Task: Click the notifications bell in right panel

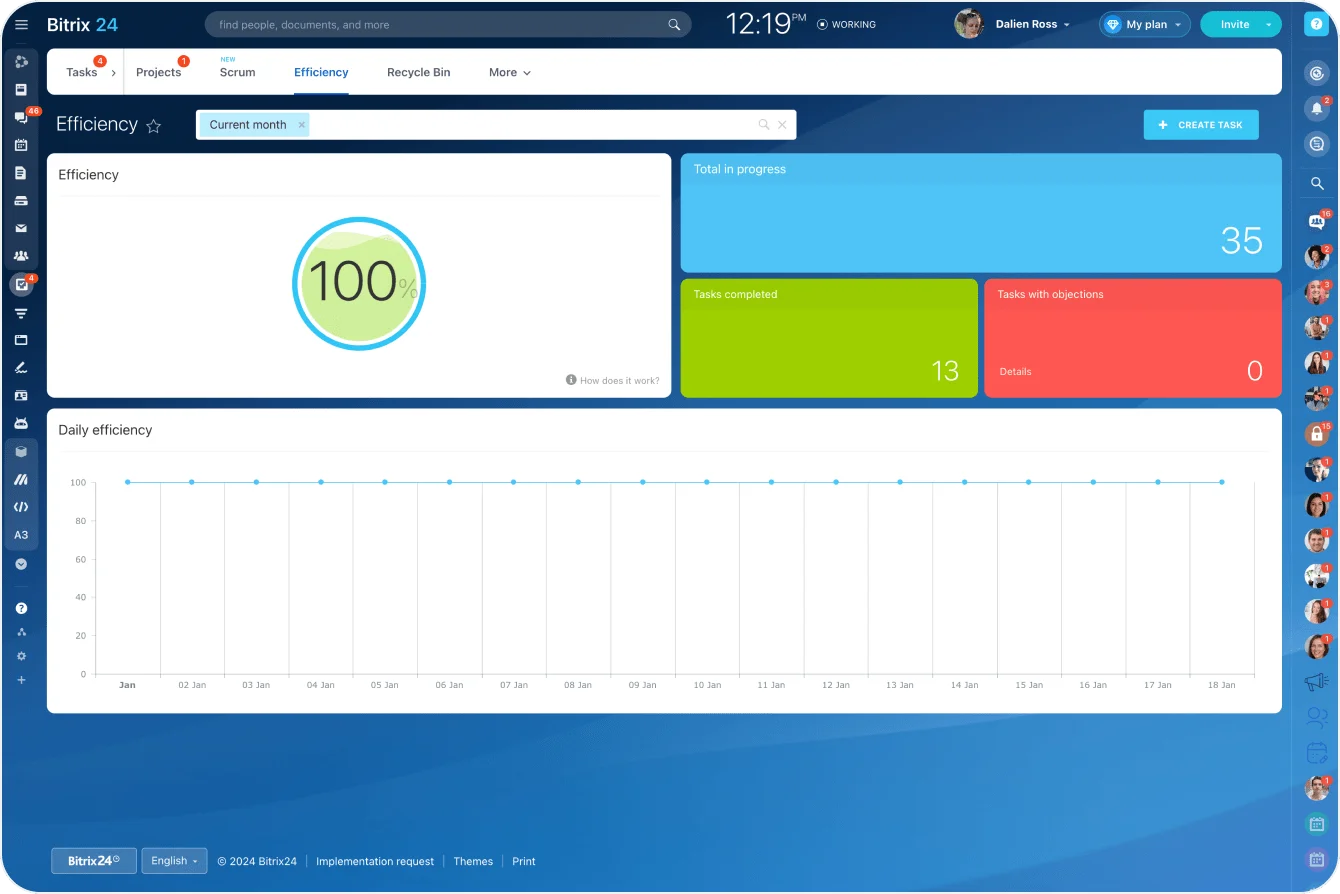Action: pos(1317,108)
